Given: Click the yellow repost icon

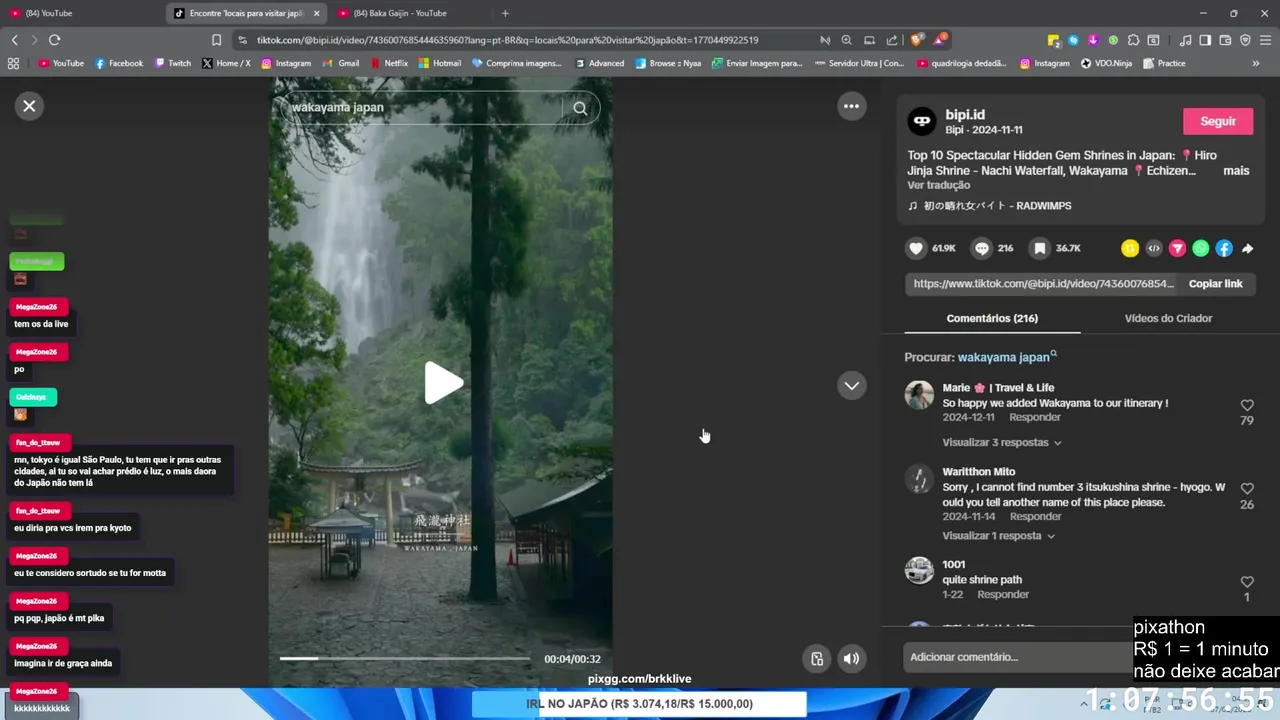Looking at the screenshot, I should point(1130,248).
